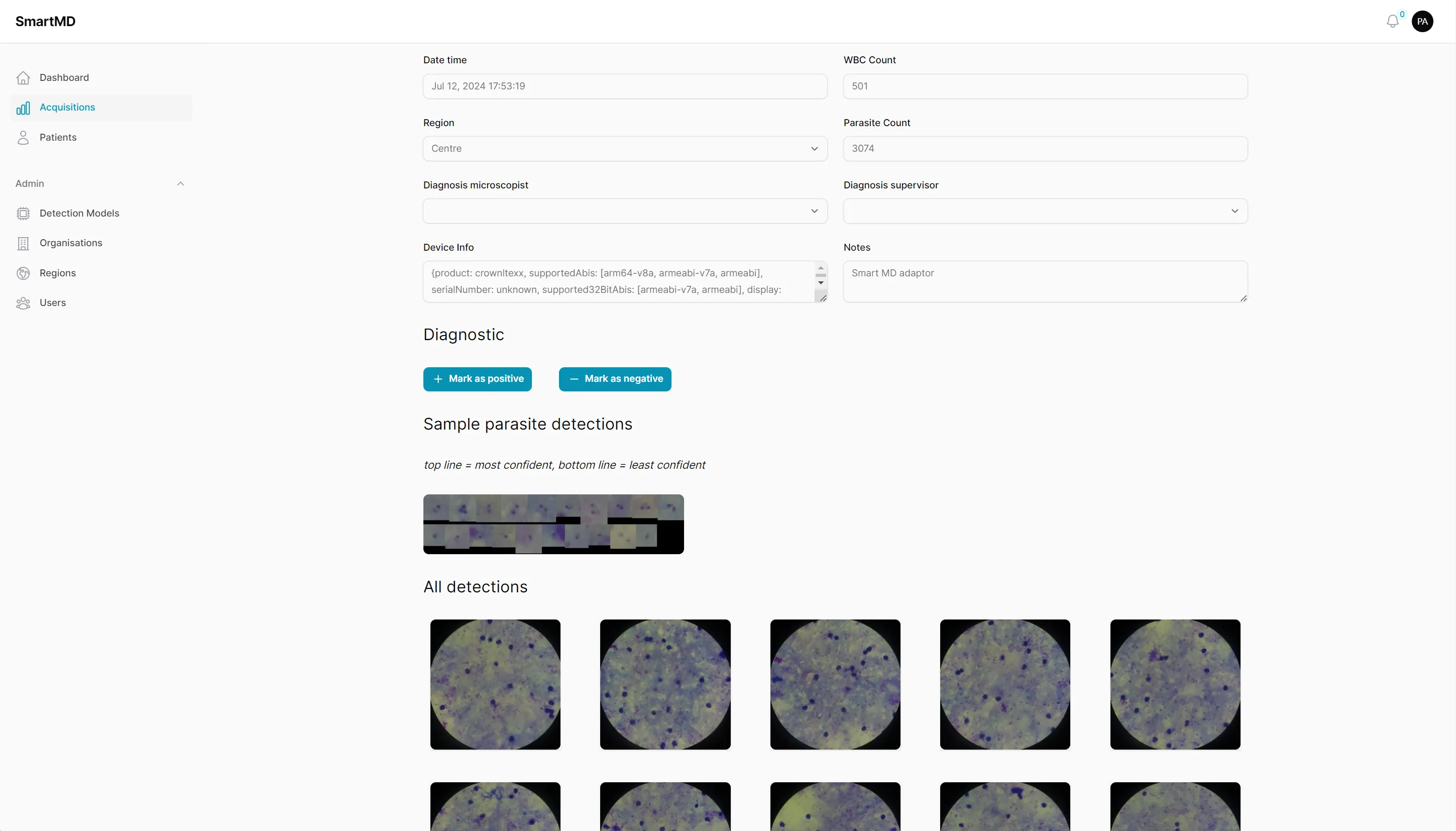This screenshot has height=831, width=1456.
Task: Open the Detection Models icon
Action: click(x=23, y=213)
